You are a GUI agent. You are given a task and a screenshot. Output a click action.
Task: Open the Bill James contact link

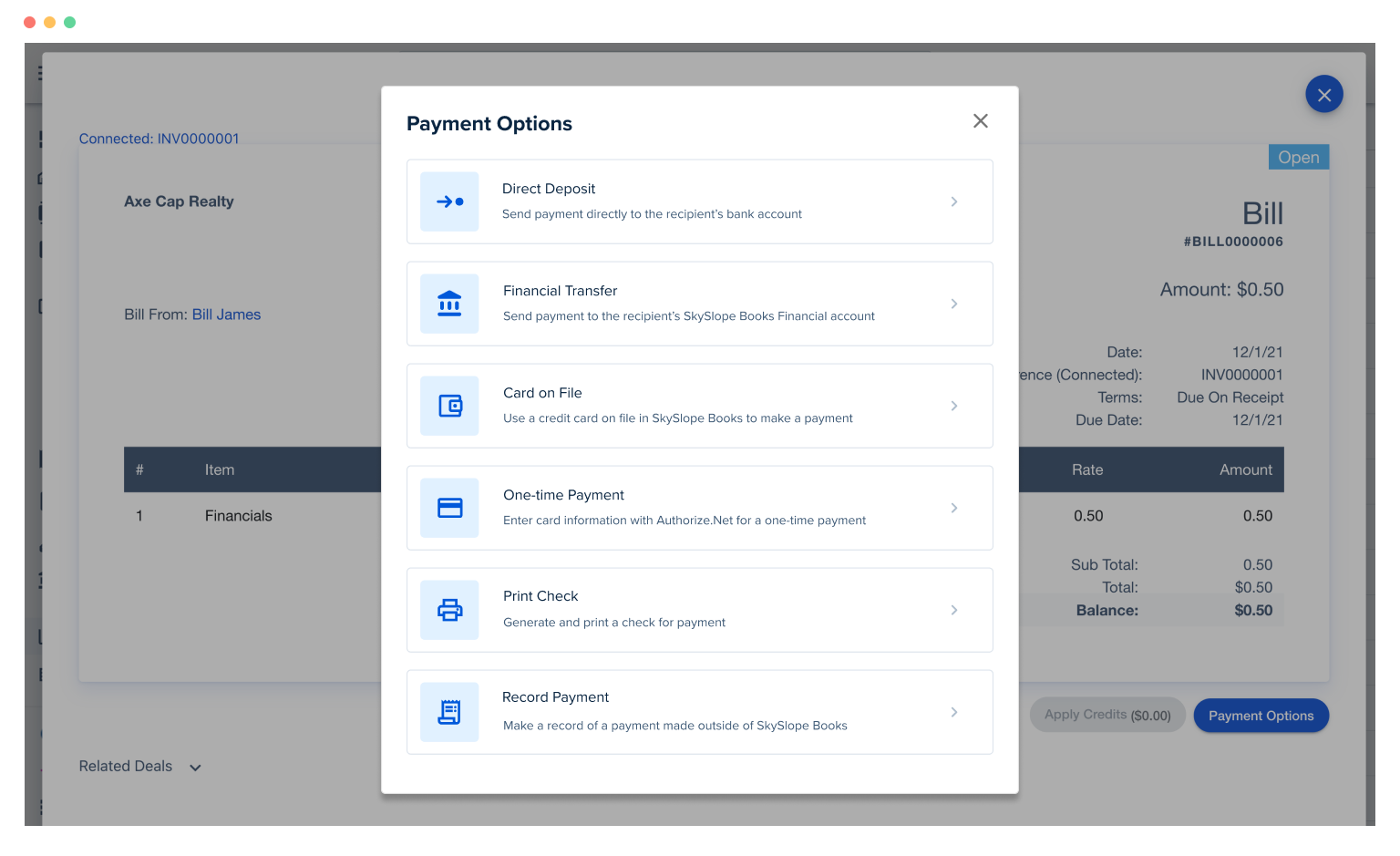click(226, 314)
